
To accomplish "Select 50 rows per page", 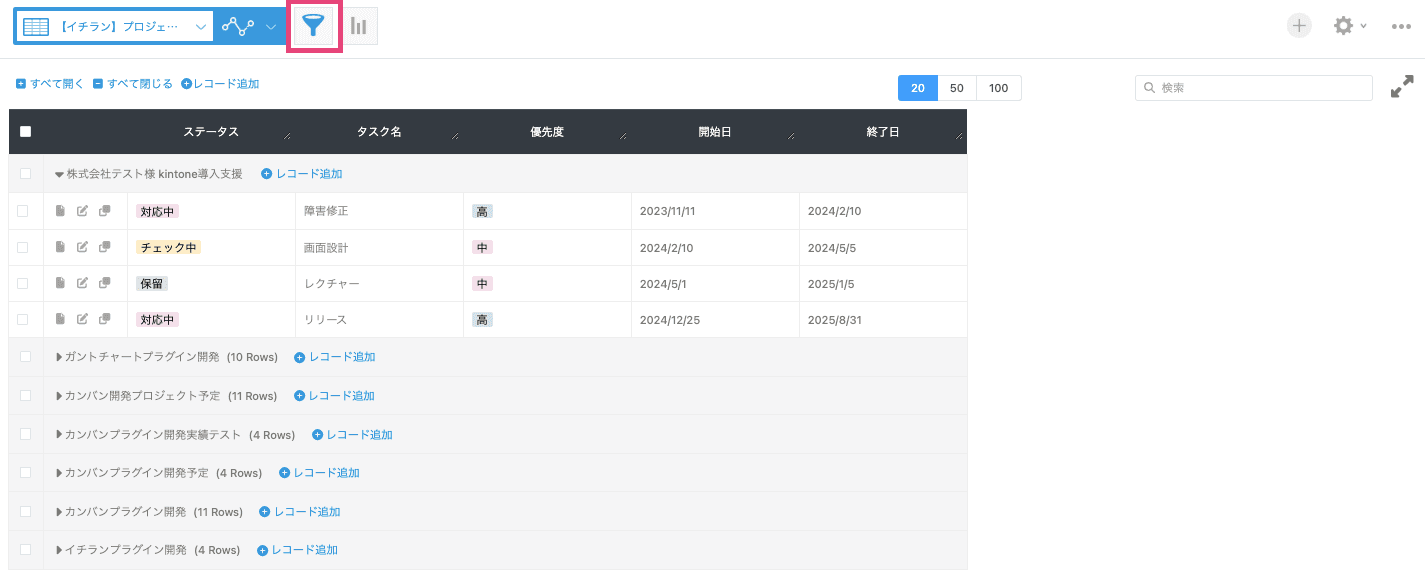I will click(957, 88).
